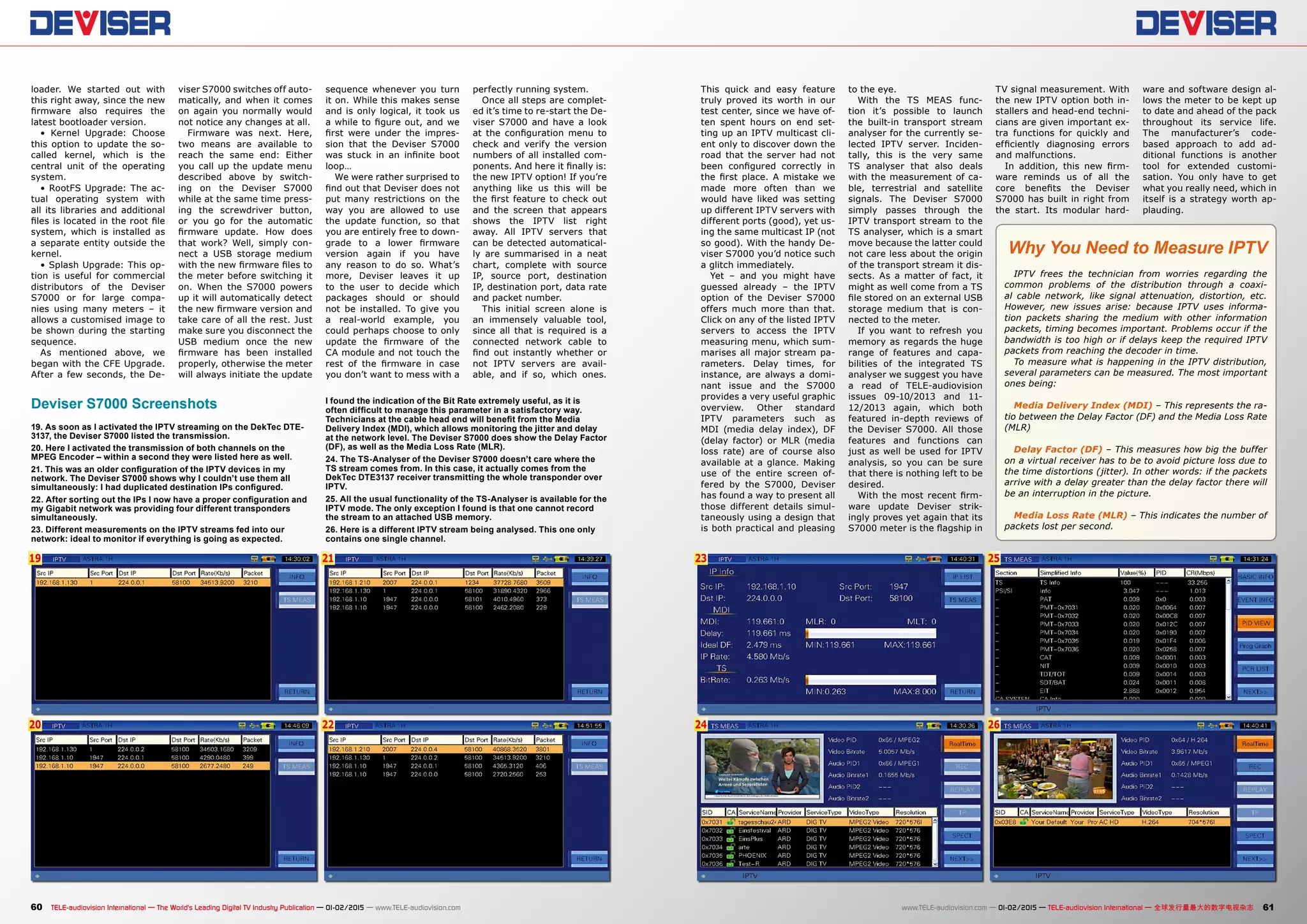Click the battery icon in screenshot 23 status bar
This screenshot has height=924, width=1307.
point(935,559)
